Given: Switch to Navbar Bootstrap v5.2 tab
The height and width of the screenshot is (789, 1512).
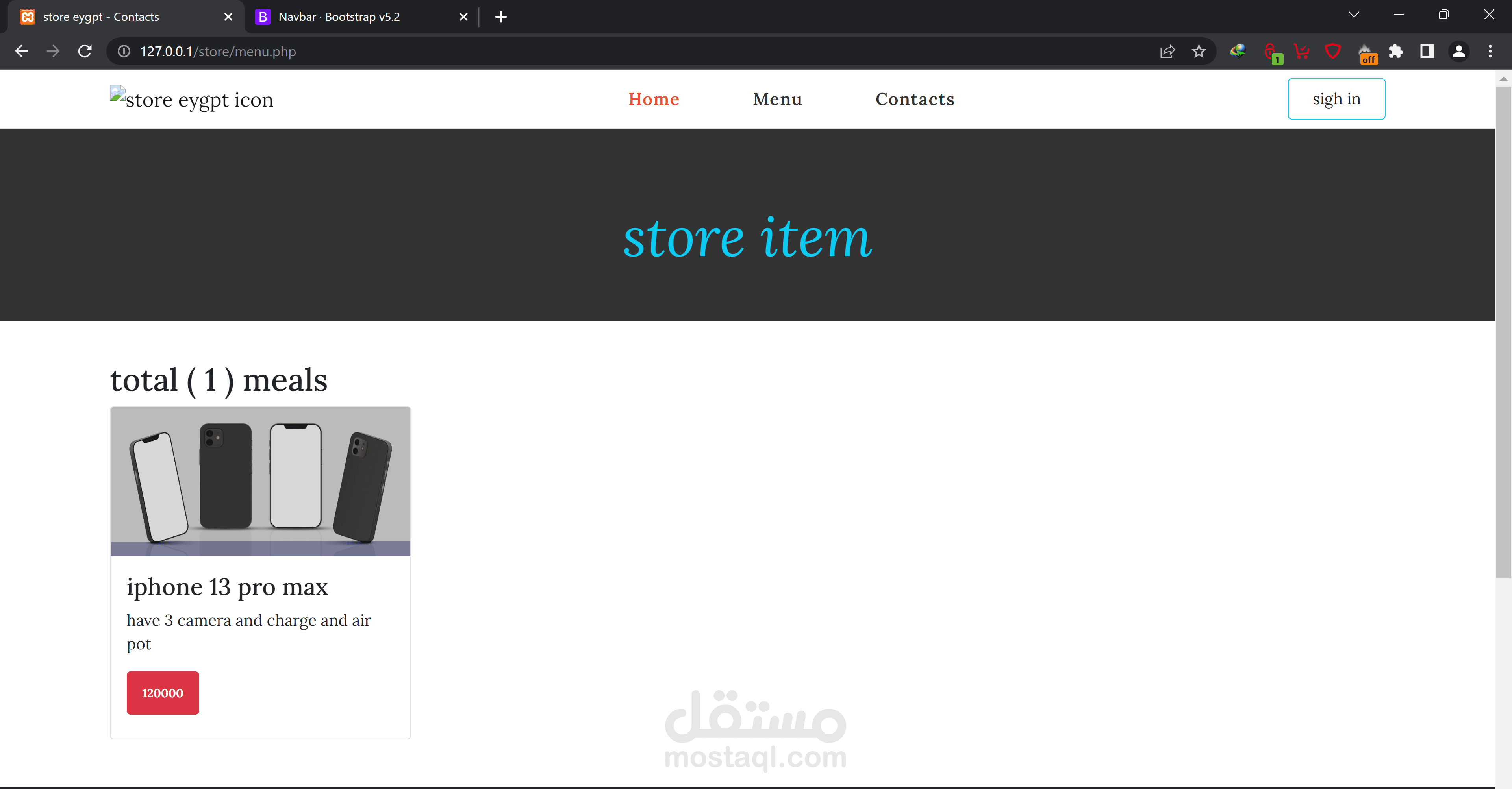Looking at the screenshot, I should 339,17.
